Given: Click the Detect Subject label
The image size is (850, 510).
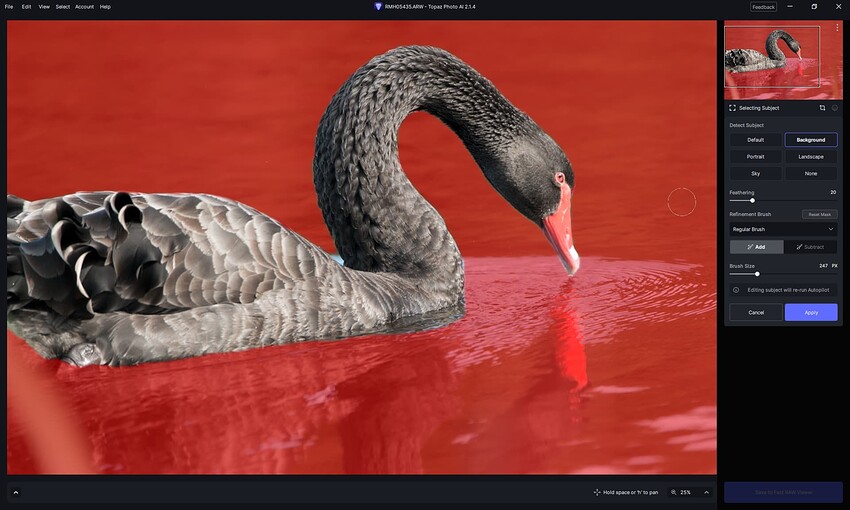Looking at the screenshot, I should (x=746, y=125).
